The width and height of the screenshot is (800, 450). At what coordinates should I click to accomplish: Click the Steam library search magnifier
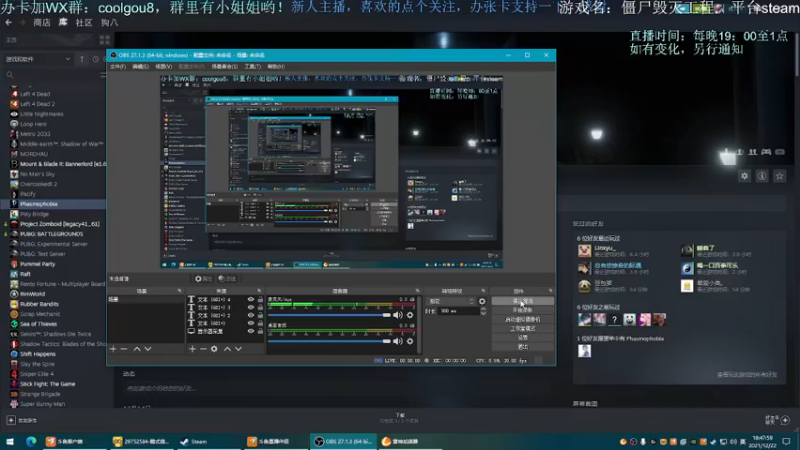[x=10, y=75]
